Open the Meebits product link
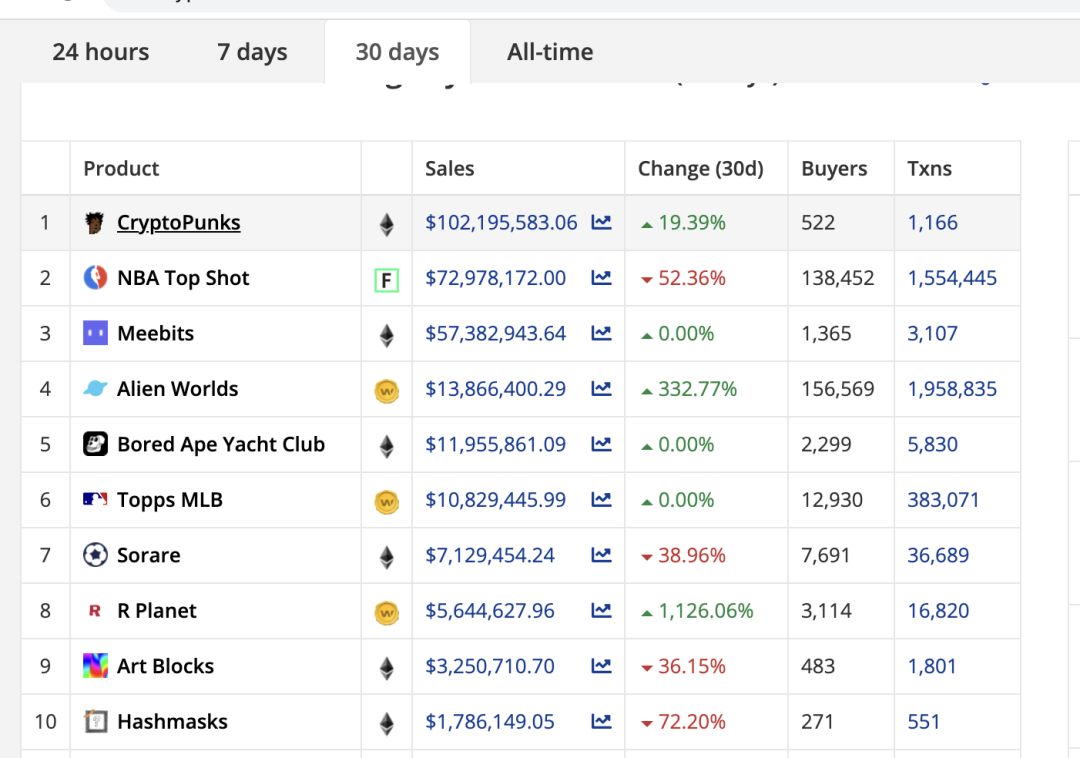 click(156, 333)
